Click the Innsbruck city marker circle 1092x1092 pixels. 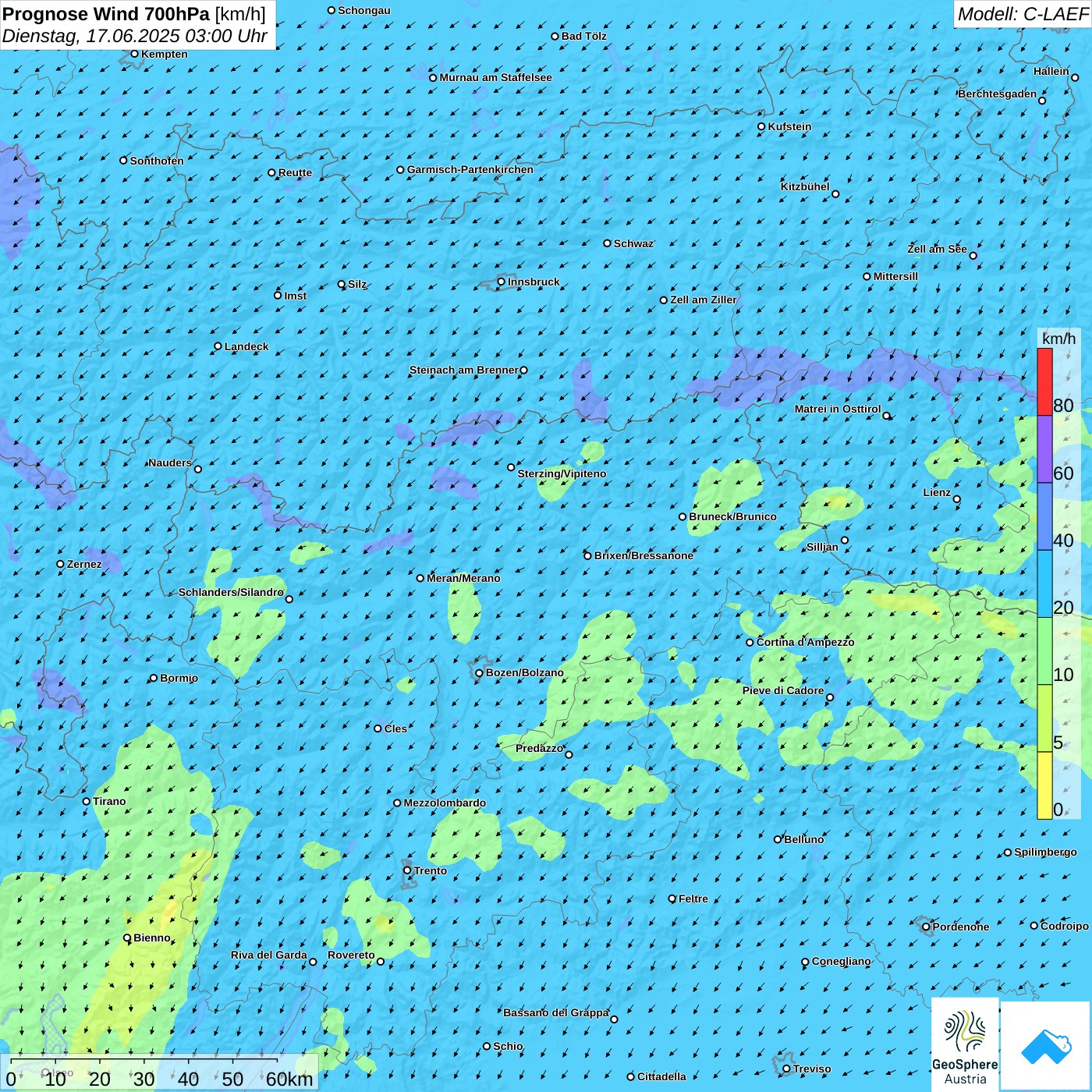tap(502, 282)
